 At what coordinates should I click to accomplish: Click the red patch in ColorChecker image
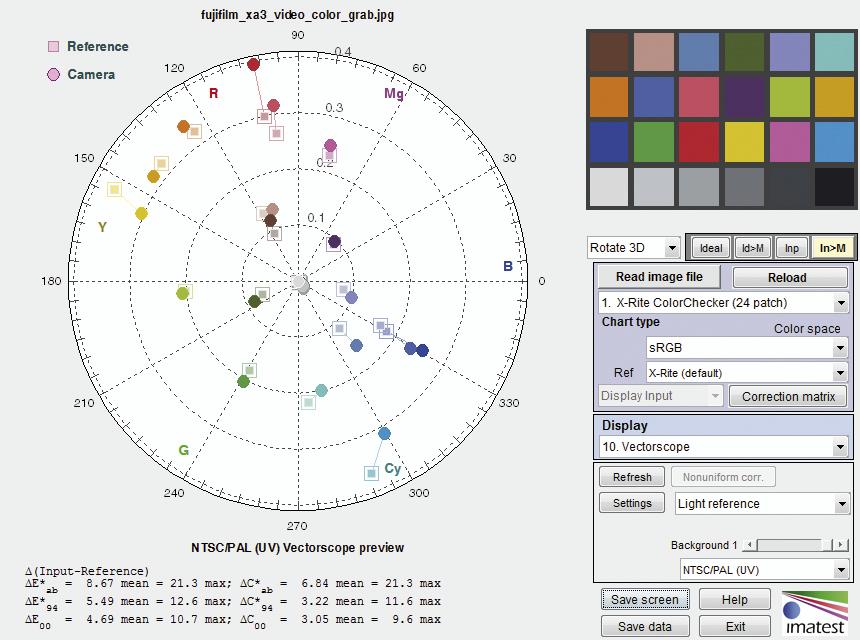pyautogui.click(x=698, y=142)
